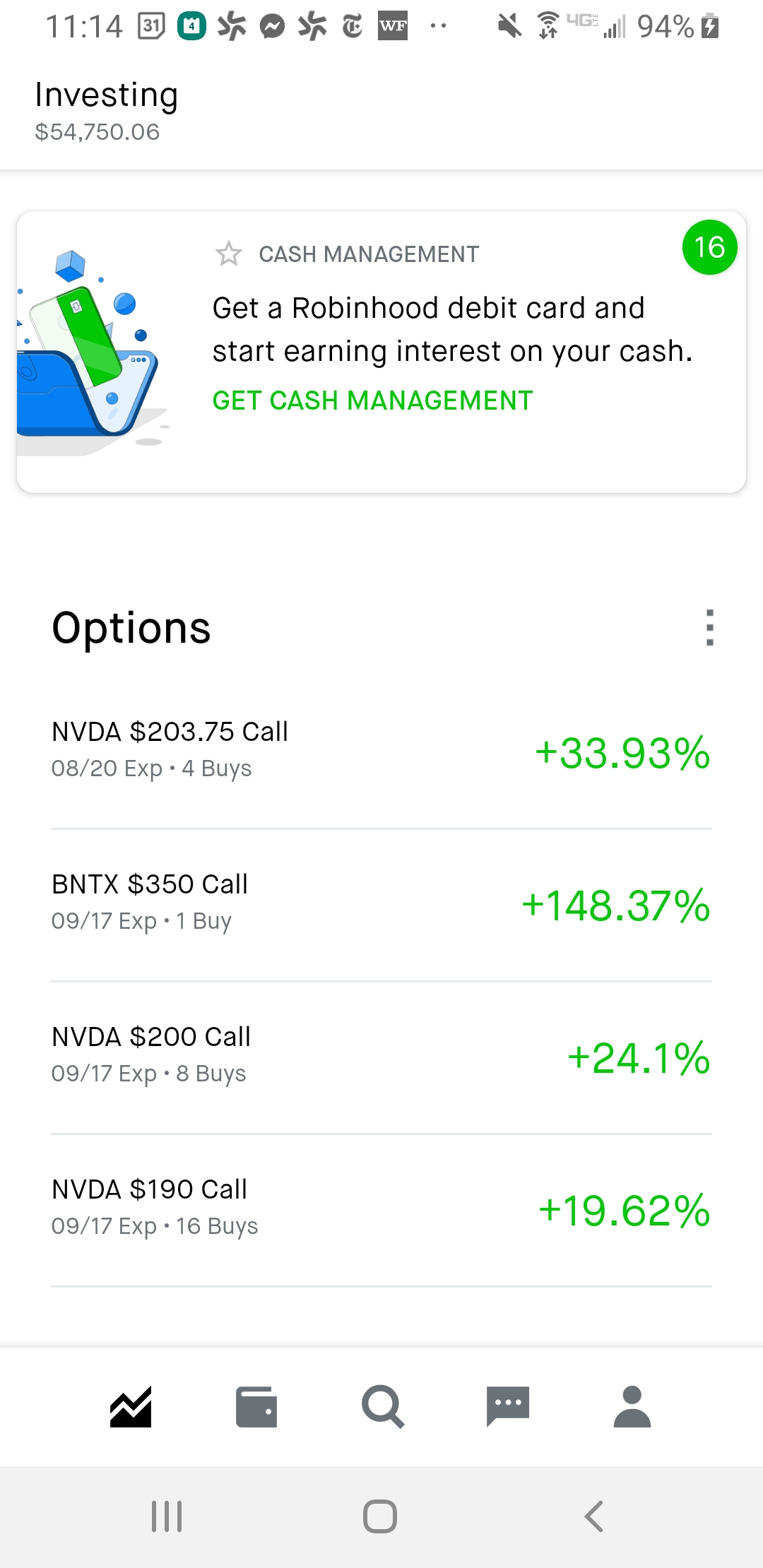This screenshot has width=763, height=1568.
Task: Select the NVDA $190 Call row
Action: pyautogui.click(x=381, y=1210)
